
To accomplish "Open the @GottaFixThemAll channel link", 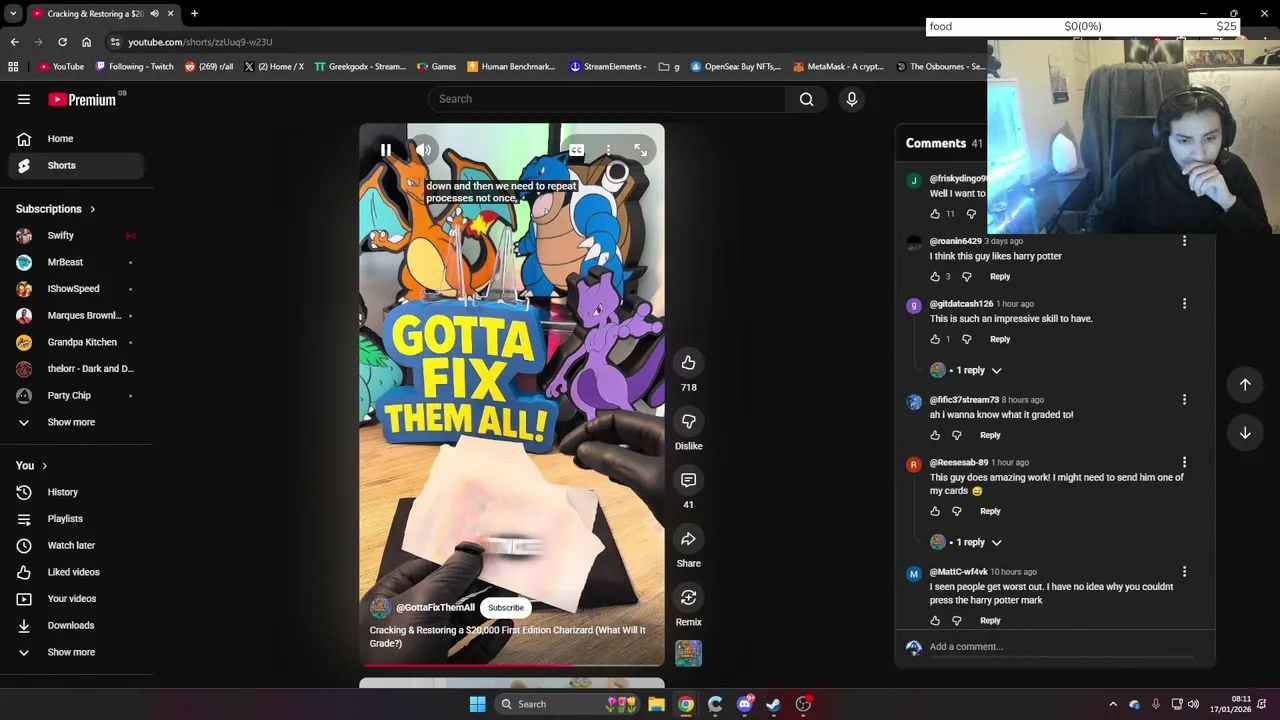I will pos(435,608).
